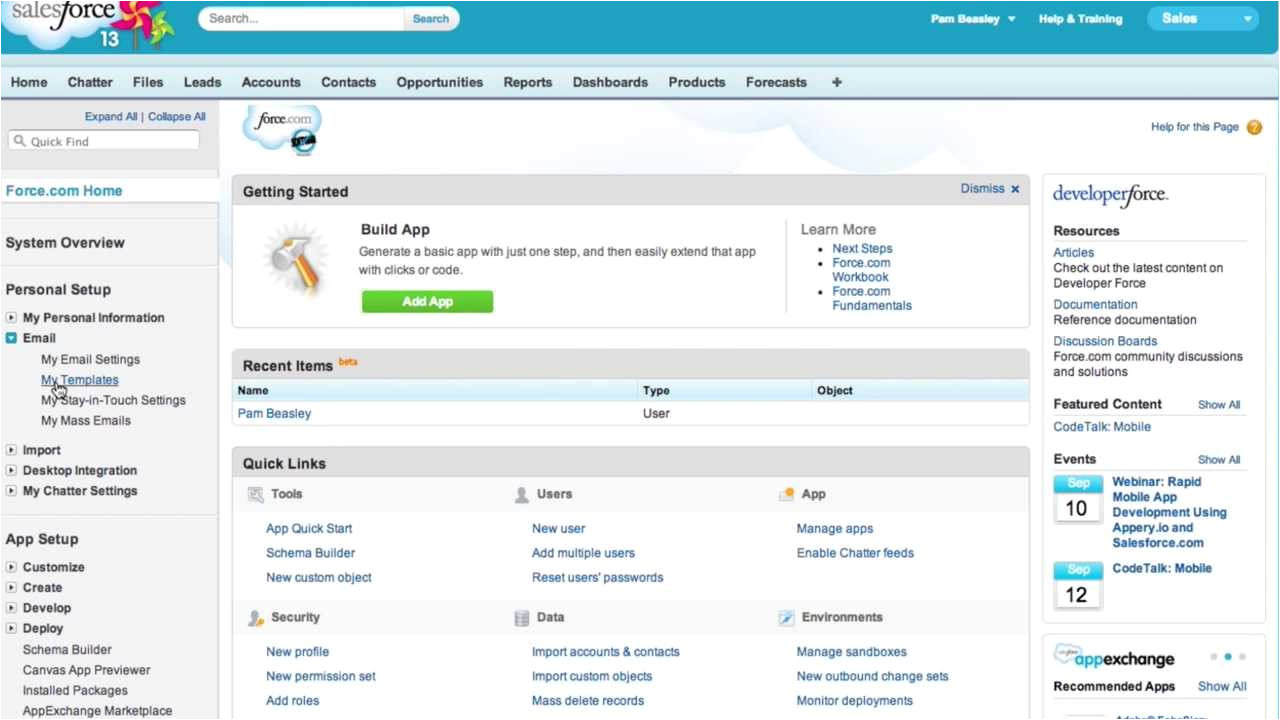
Task: Open the Pam Beasley user dropdown
Action: click(973, 19)
